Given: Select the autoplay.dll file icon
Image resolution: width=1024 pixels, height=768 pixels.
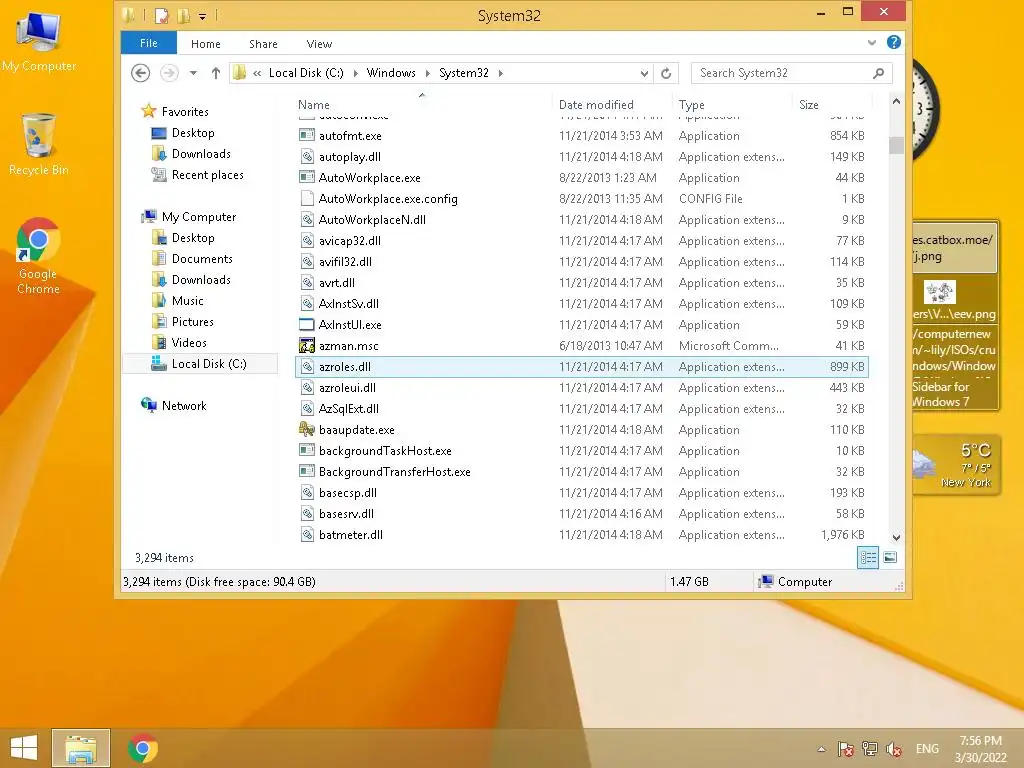Looking at the screenshot, I should [307, 156].
